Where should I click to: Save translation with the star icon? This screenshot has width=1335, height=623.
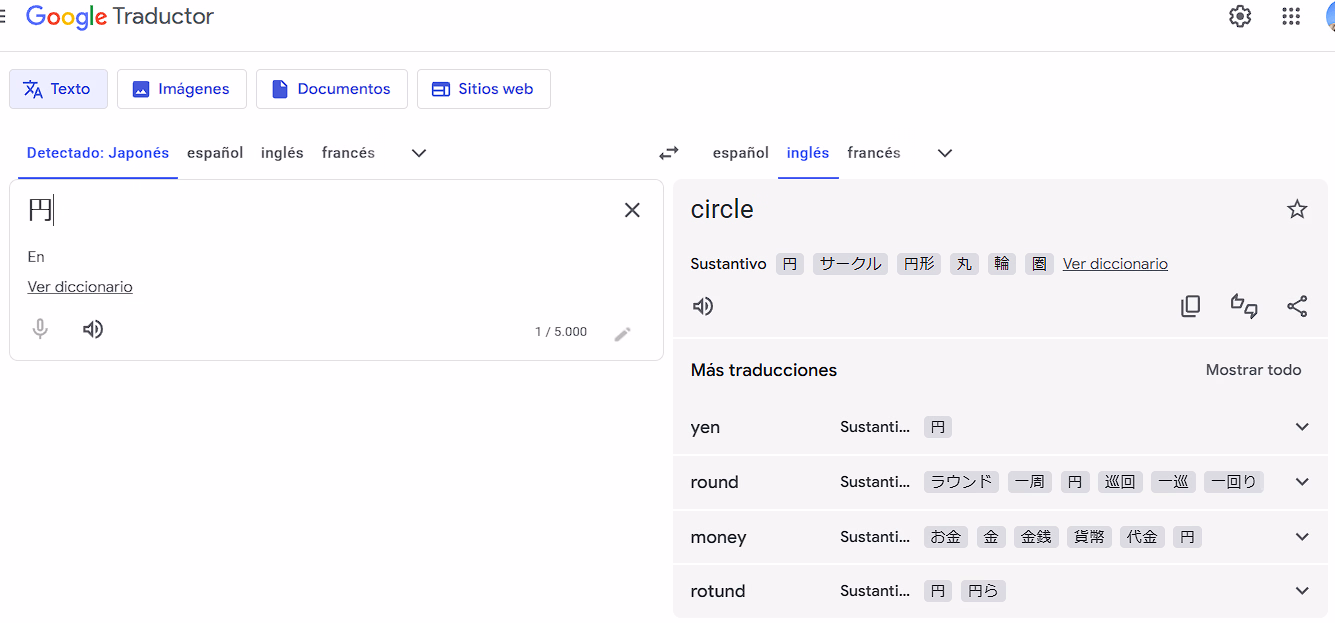[x=1297, y=209]
